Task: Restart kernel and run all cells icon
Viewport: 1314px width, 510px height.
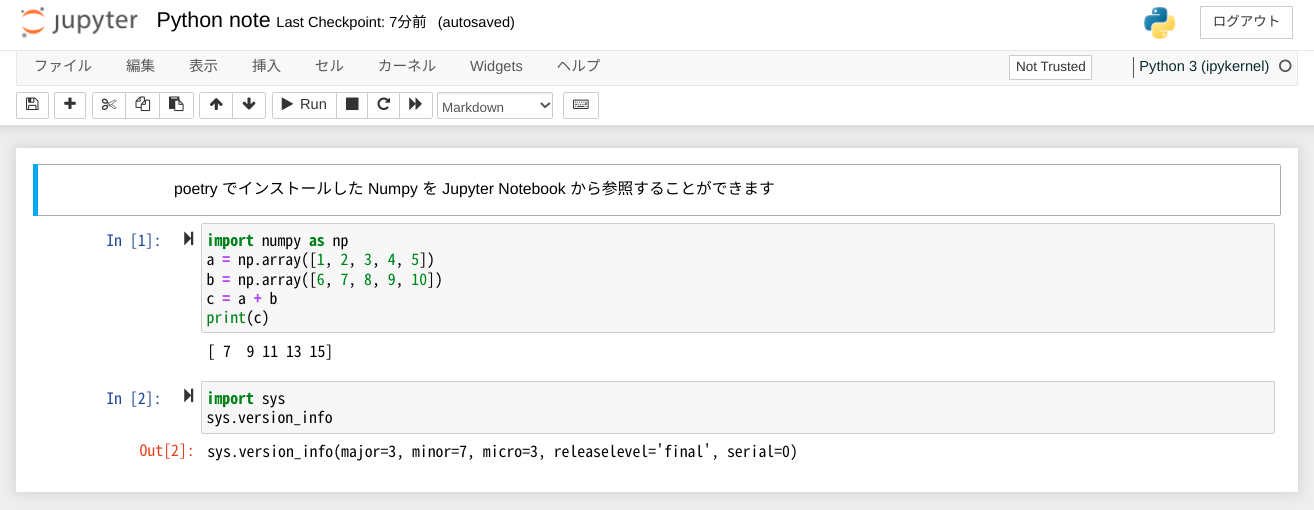Action: tap(416, 105)
